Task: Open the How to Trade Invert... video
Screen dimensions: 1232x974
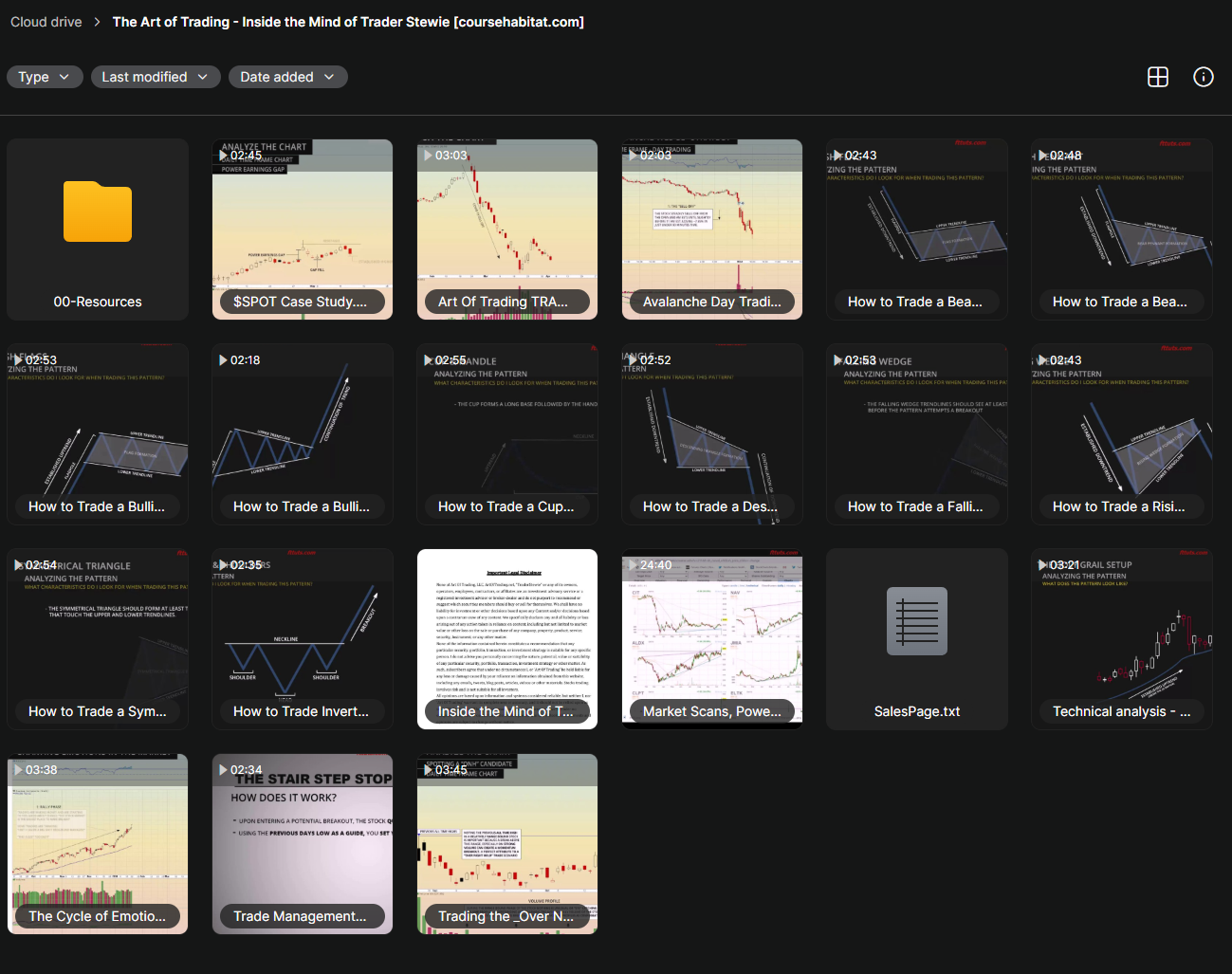Action: [303, 639]
